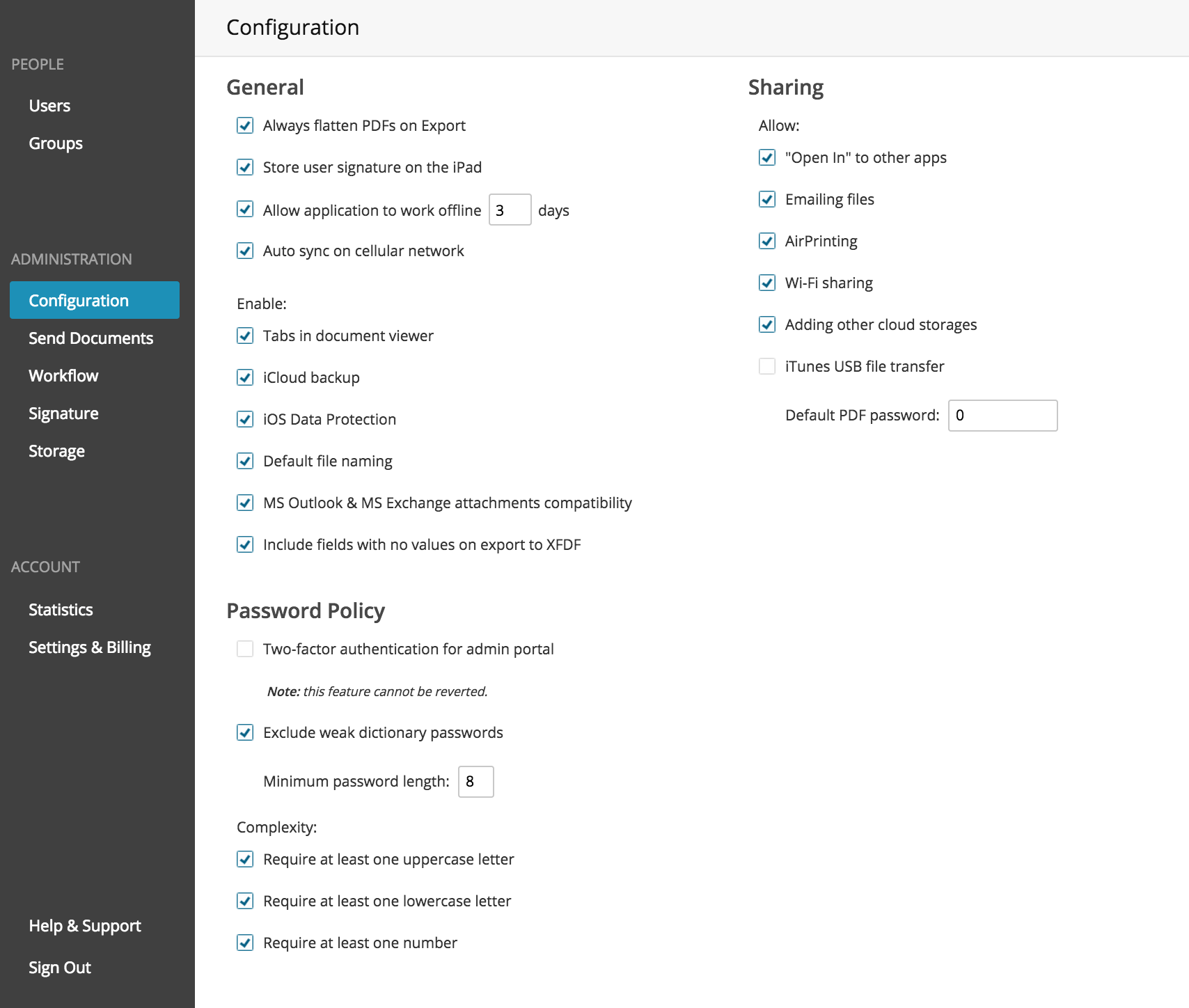Enable Two-factor authentication for admin portal

click(244, 649)
